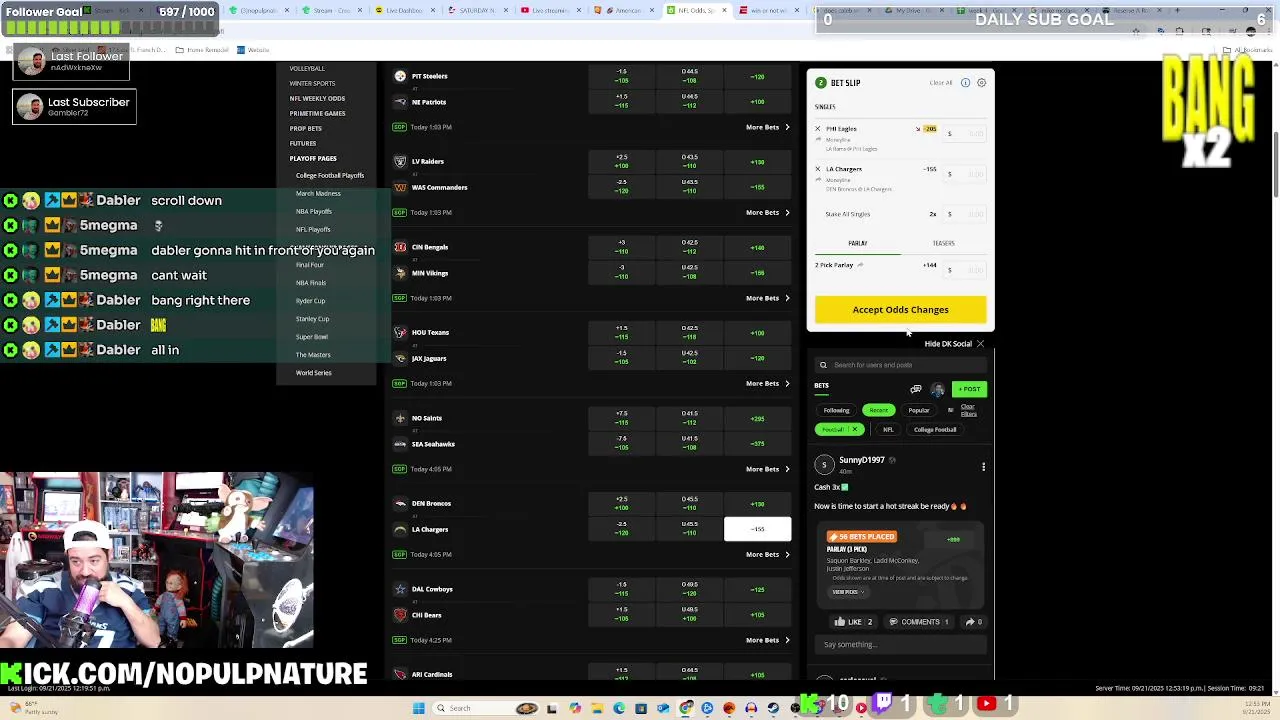This screenshot has width=1280, height=720.
Task: Click Hide DK Social text
Action: 947,344
